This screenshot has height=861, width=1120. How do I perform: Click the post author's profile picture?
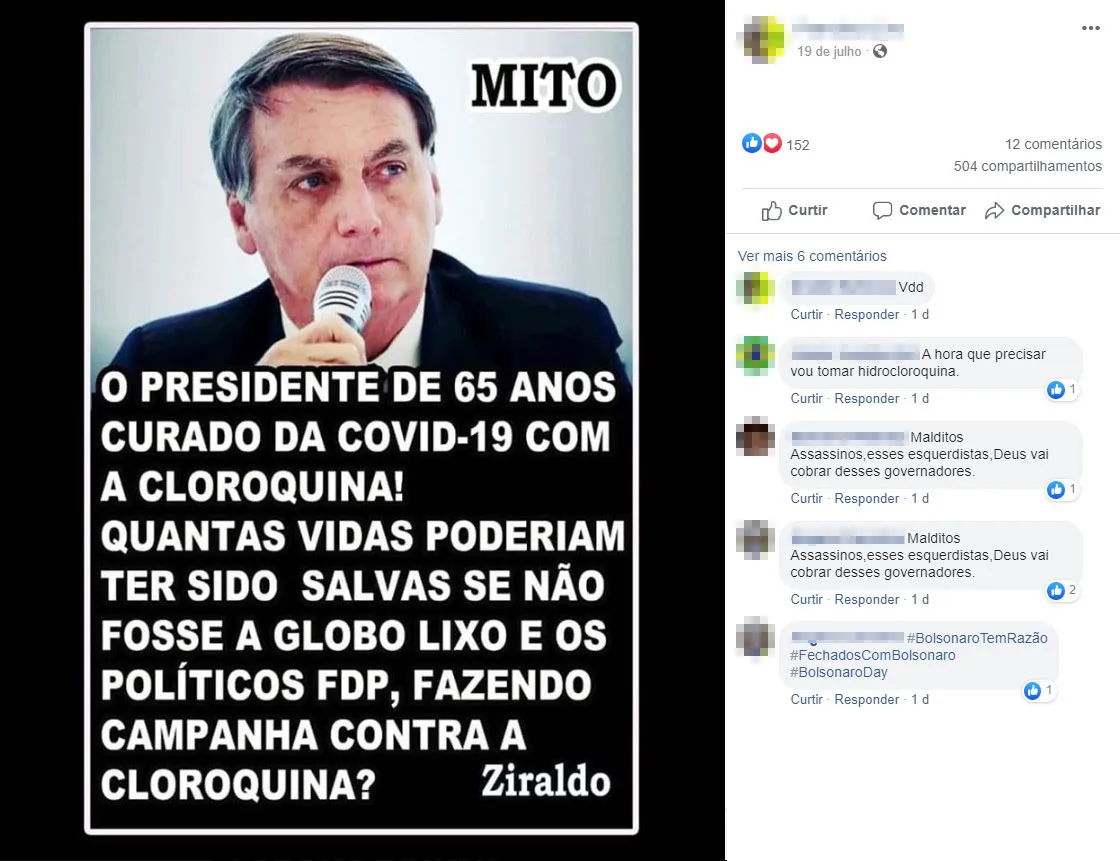pyautogui.click(x=764, y=38)
